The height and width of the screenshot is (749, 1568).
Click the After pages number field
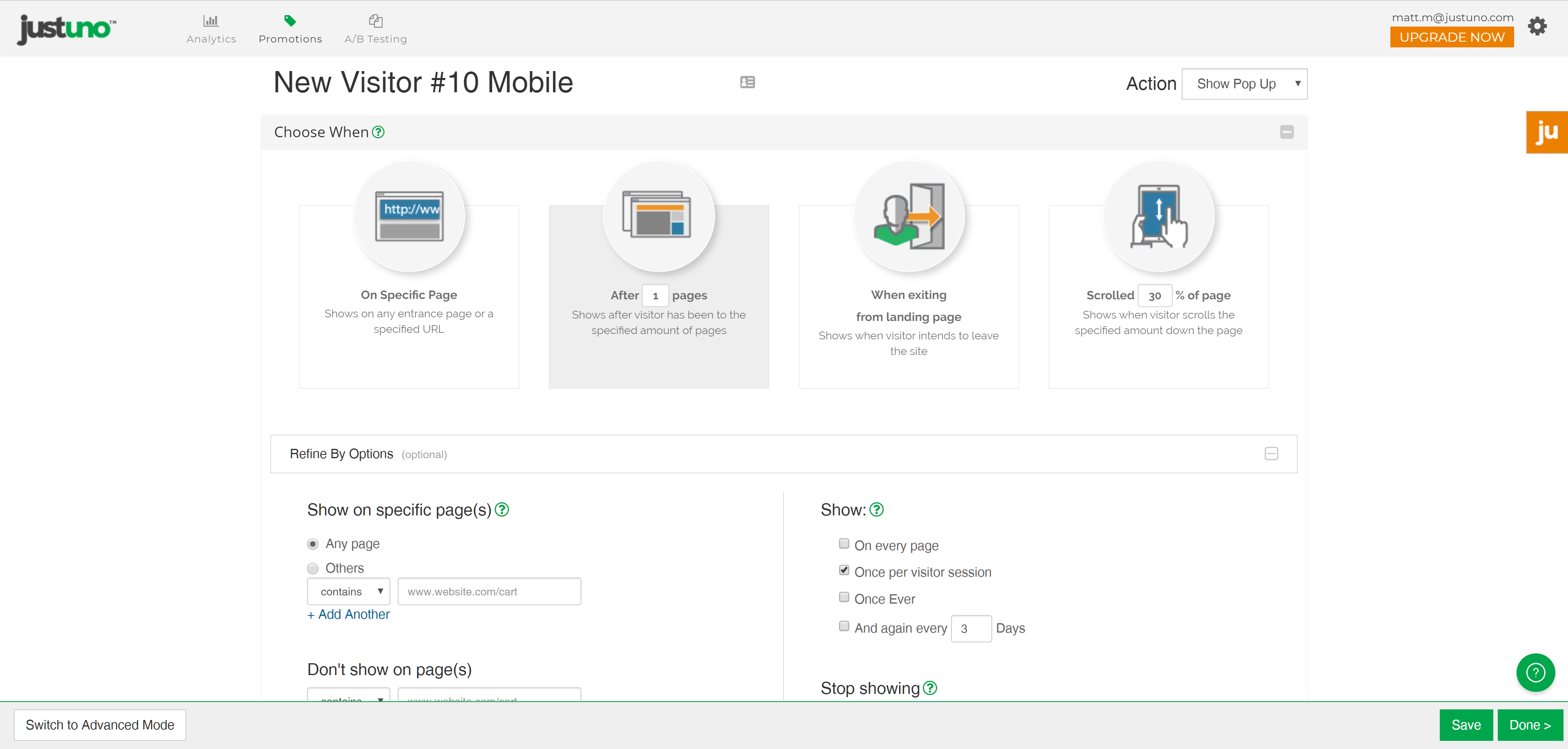[655, 296]
